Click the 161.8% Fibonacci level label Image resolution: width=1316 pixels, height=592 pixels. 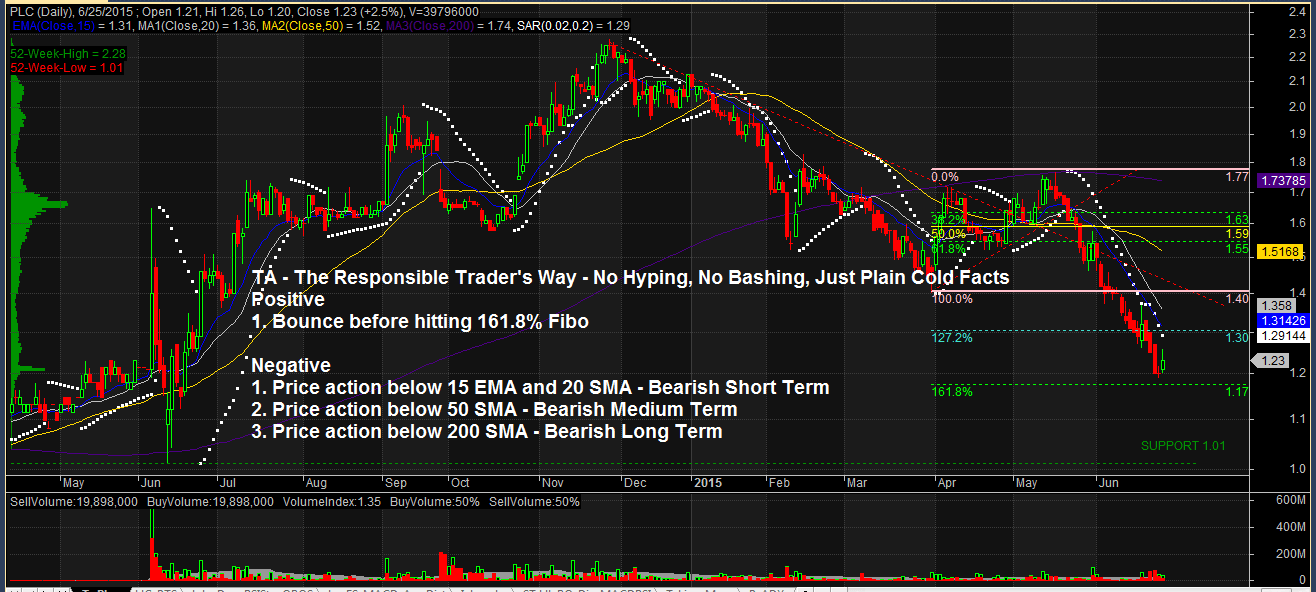(950, 391)
